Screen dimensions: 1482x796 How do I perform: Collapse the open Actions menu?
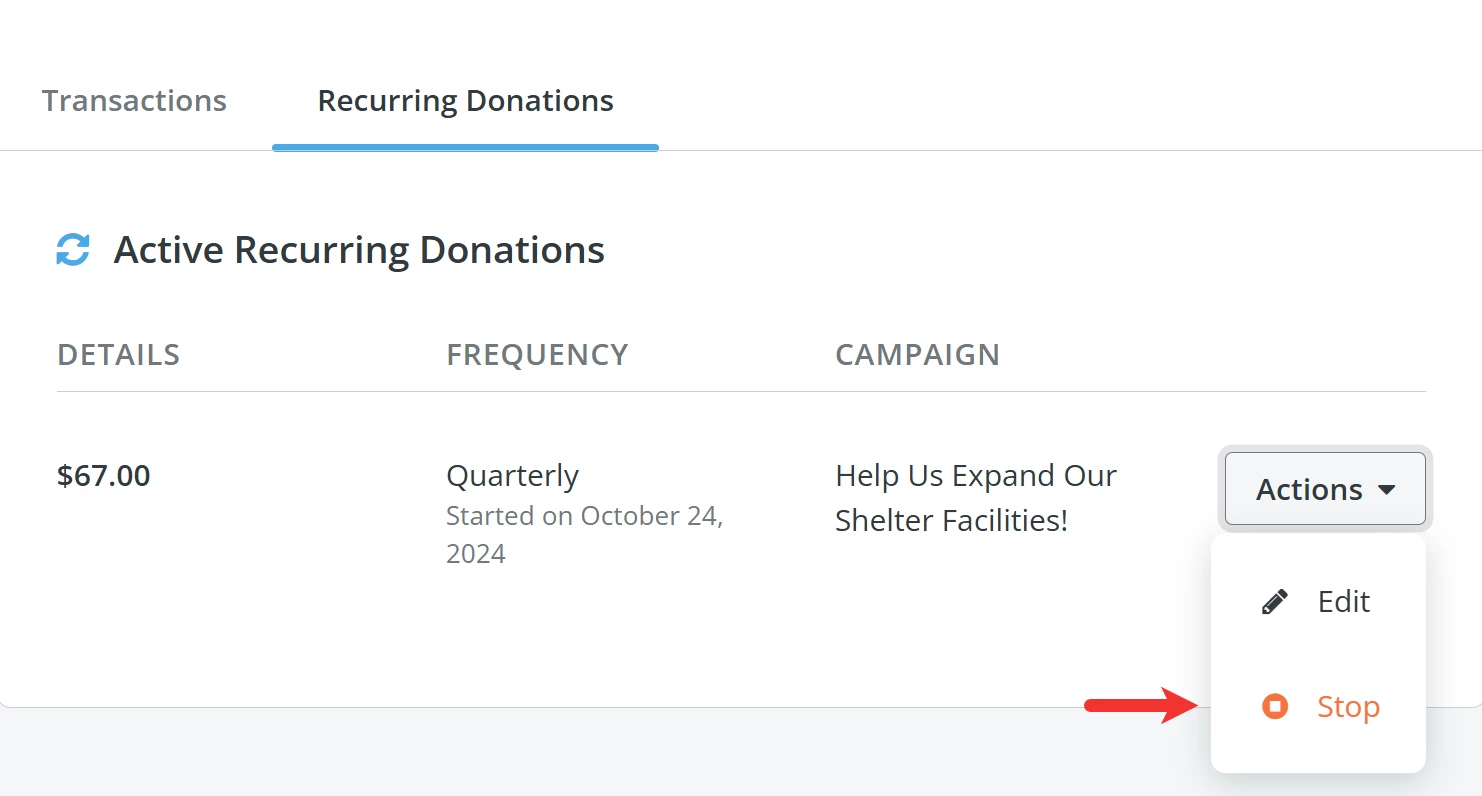[x=1324, y=489]
